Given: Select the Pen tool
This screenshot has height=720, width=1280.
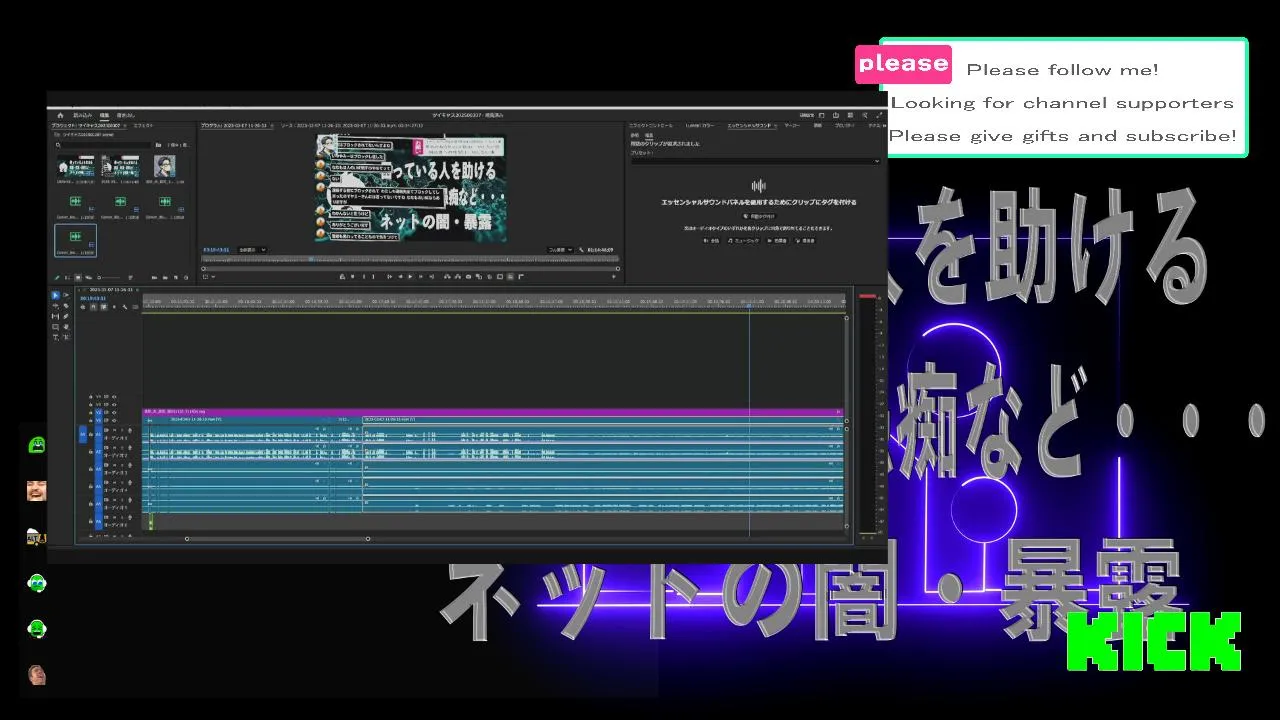Looking at the screenshot, I should pyautogui.click(x=66, y=316).
